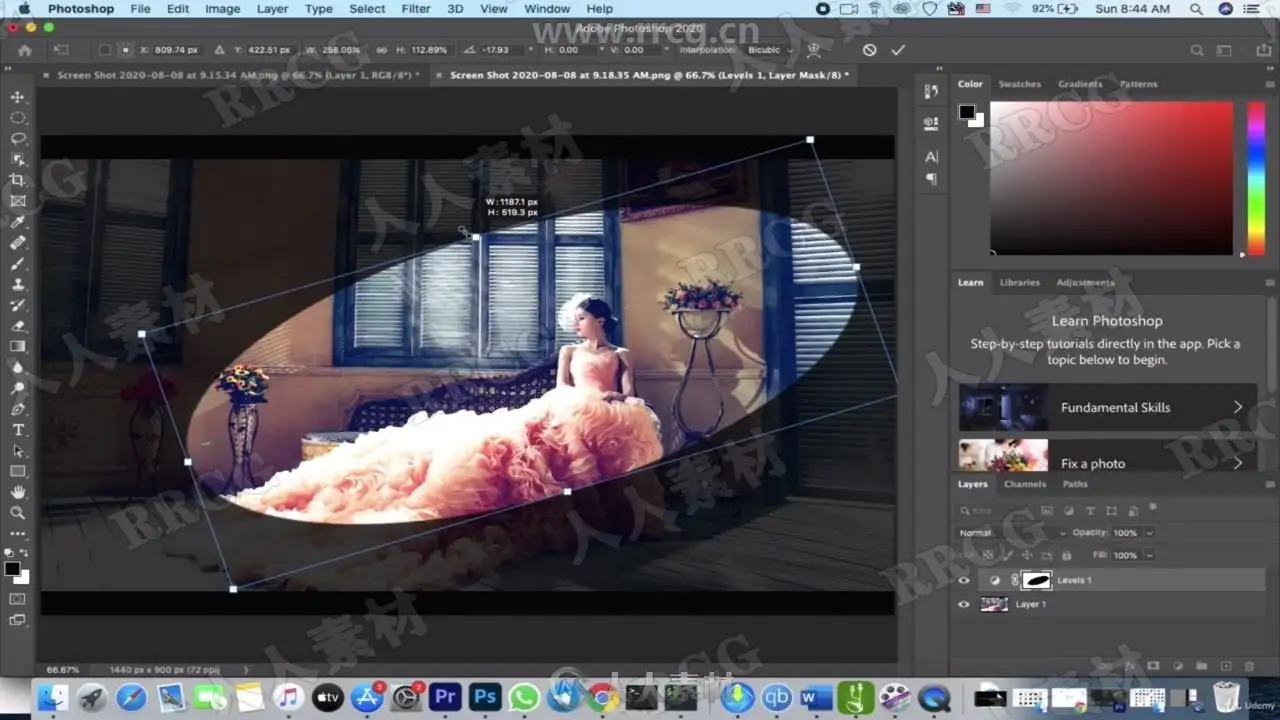Expand the Fix a photo tutorials
Image resolution: width=1280 pixels, height=720 pixels.
(1108, 457)
